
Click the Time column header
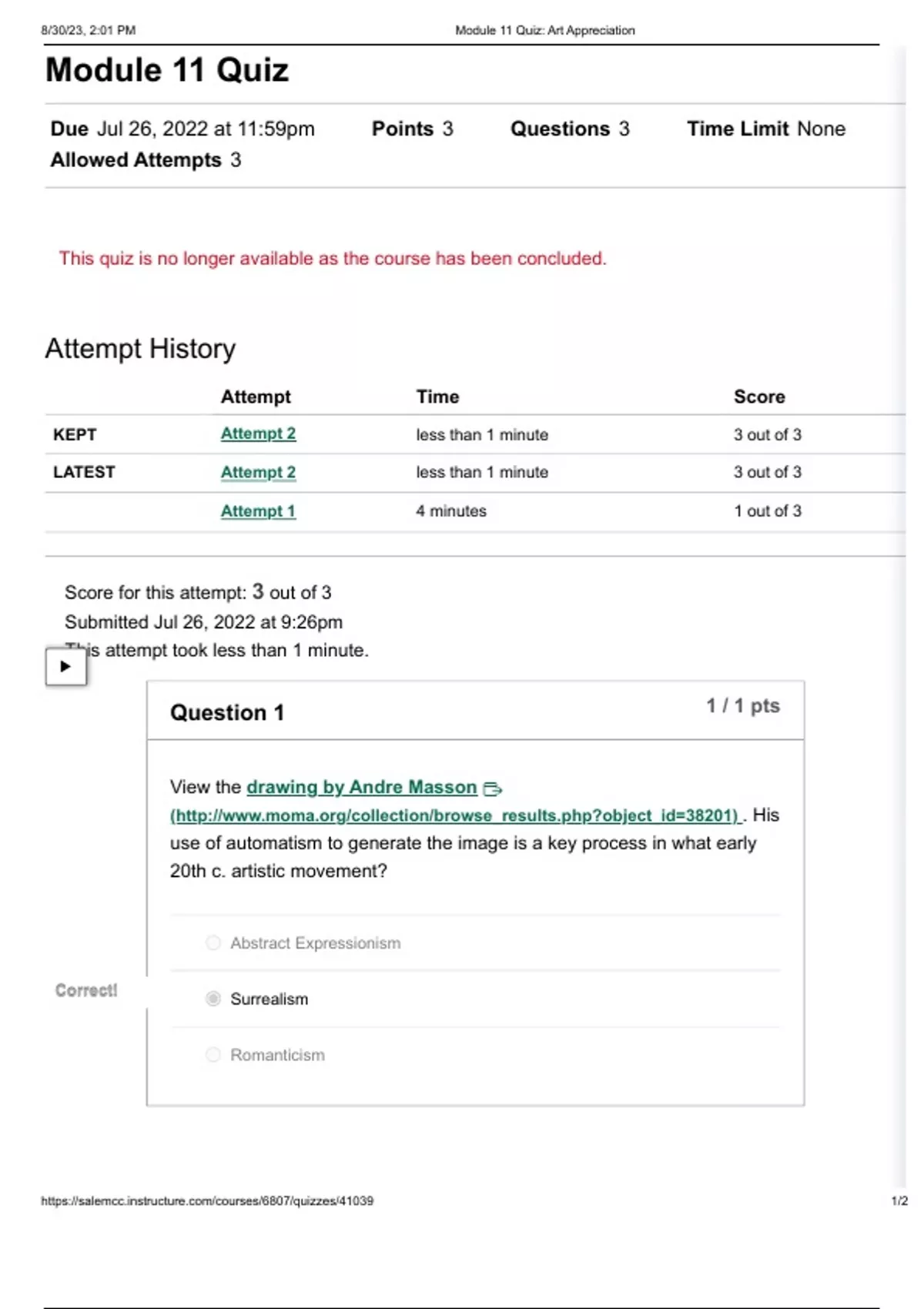[x=437, y=397]
